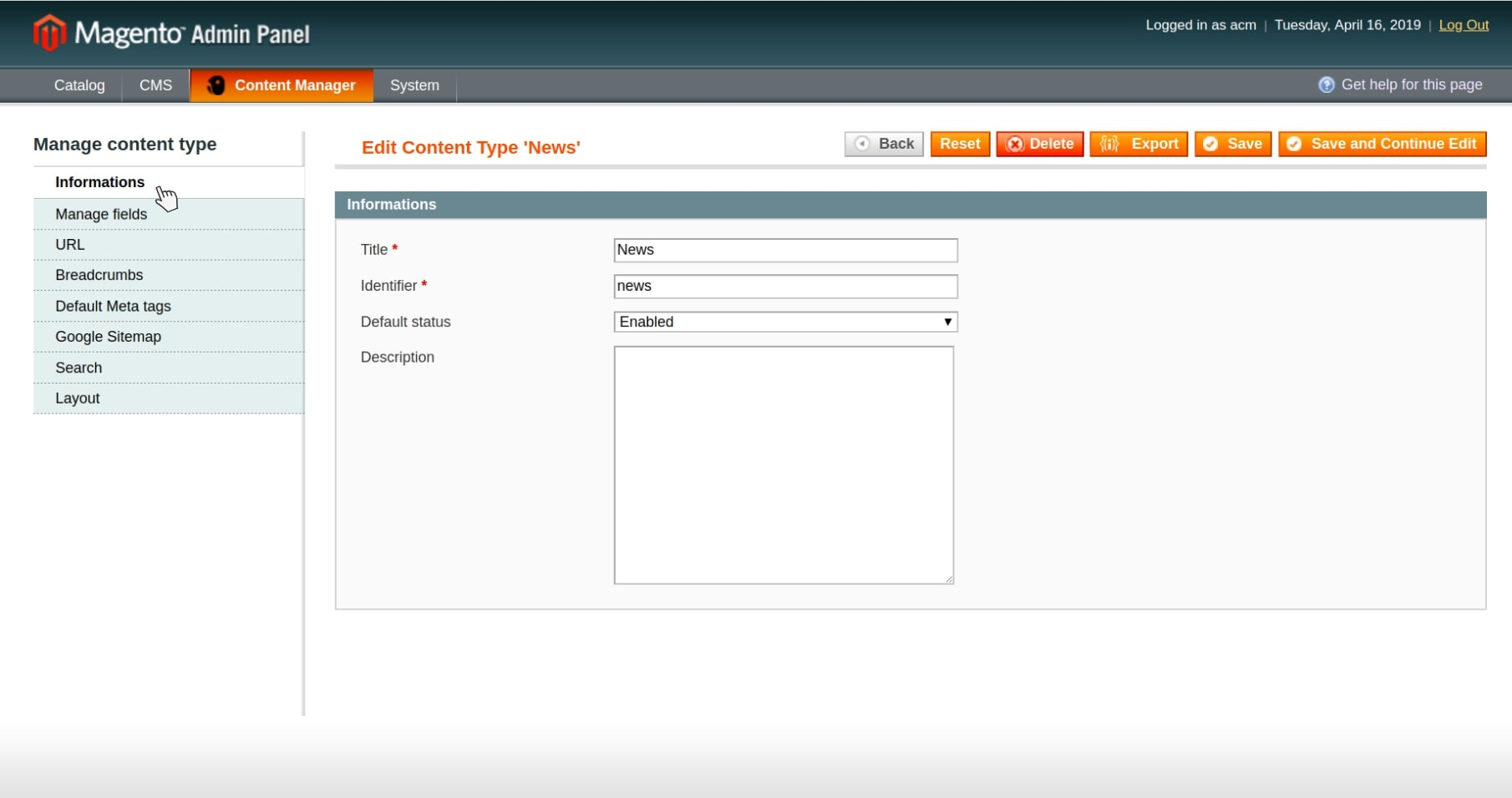Click the Content Manager menu icon
This screenshot has height=798, width=1512.
click(216, 85)
